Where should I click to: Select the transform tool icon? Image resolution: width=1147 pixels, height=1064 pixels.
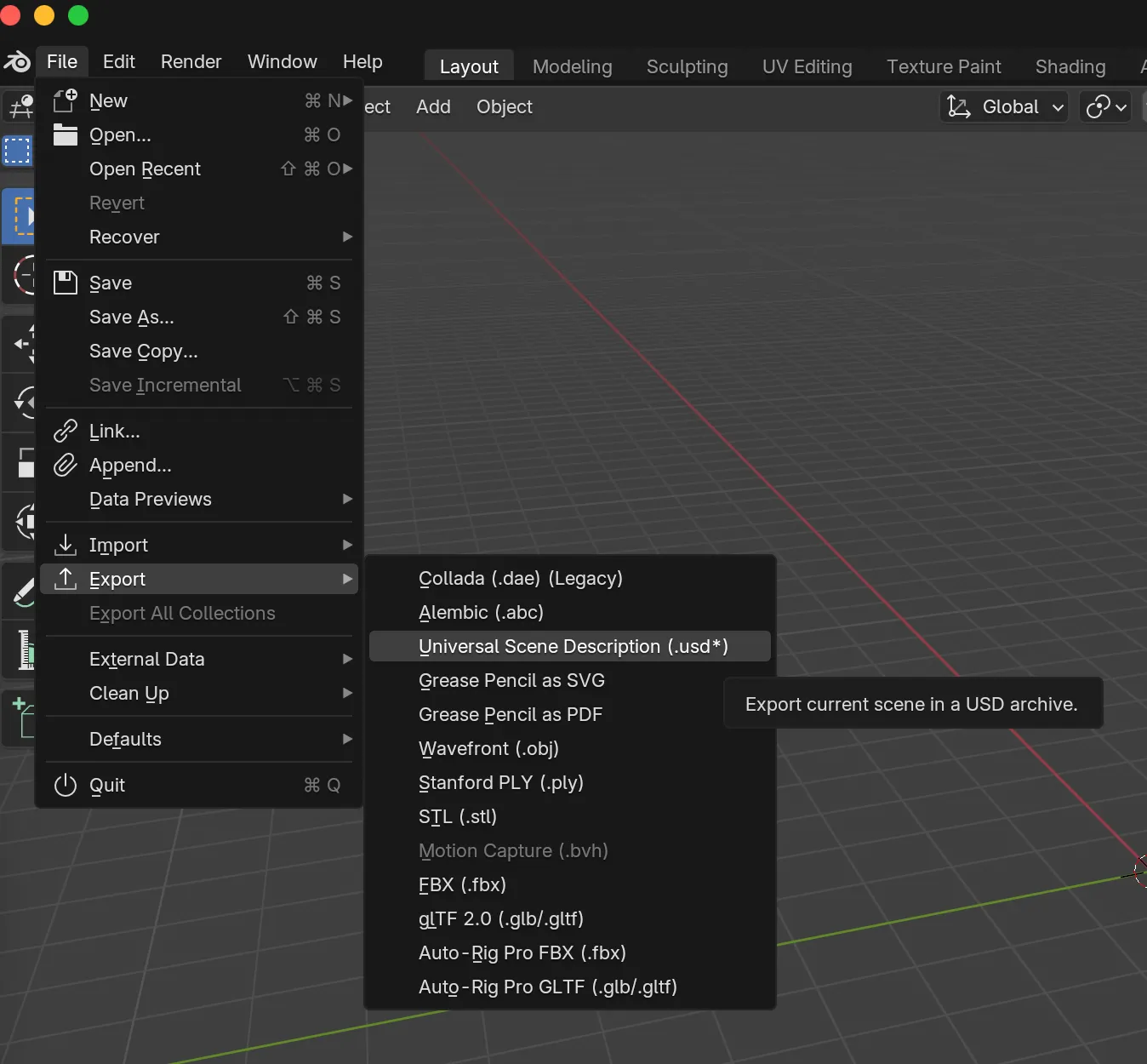[x=20, y=521]
